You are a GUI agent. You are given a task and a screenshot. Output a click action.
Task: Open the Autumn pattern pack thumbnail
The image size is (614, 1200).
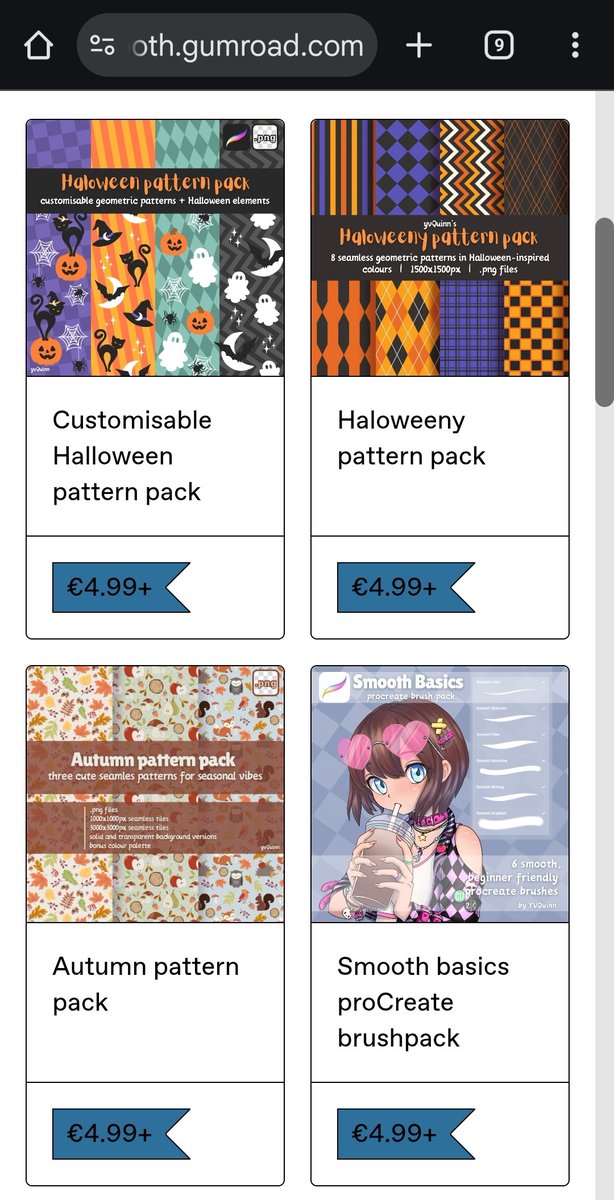coord(155,794)
